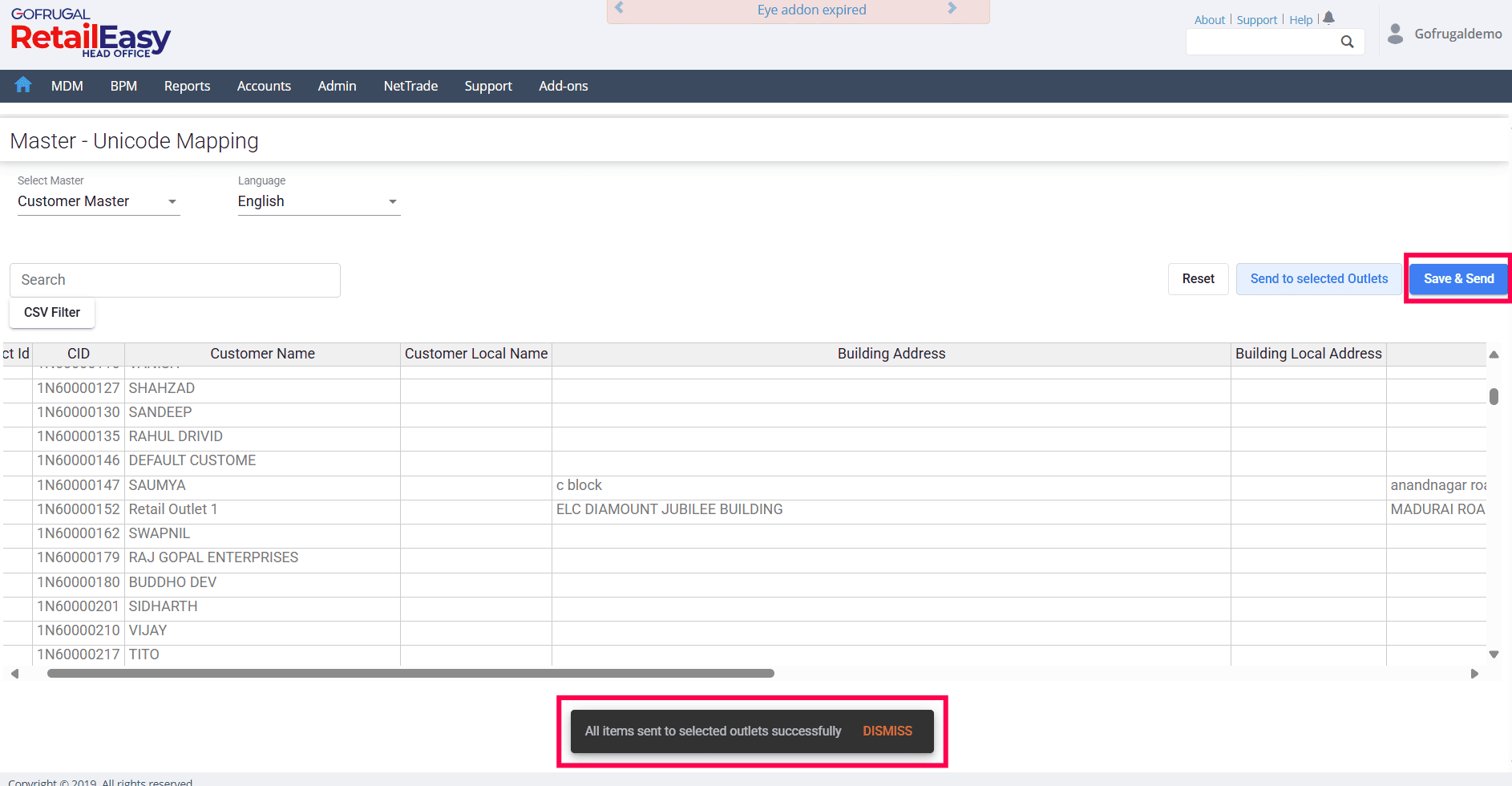Click the Building Address column header

point(891,354)
